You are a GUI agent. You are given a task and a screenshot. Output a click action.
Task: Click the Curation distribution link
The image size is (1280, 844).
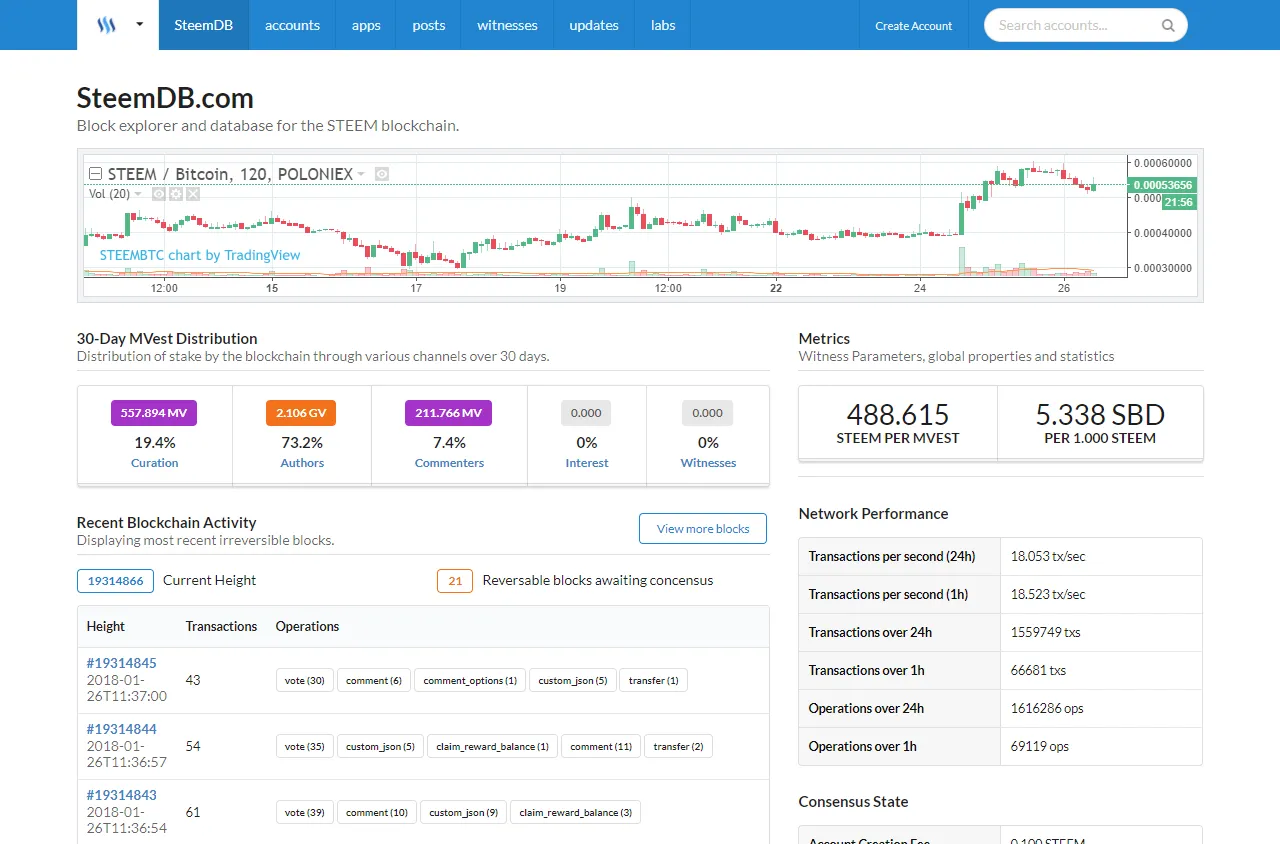(x=154, y=463)
